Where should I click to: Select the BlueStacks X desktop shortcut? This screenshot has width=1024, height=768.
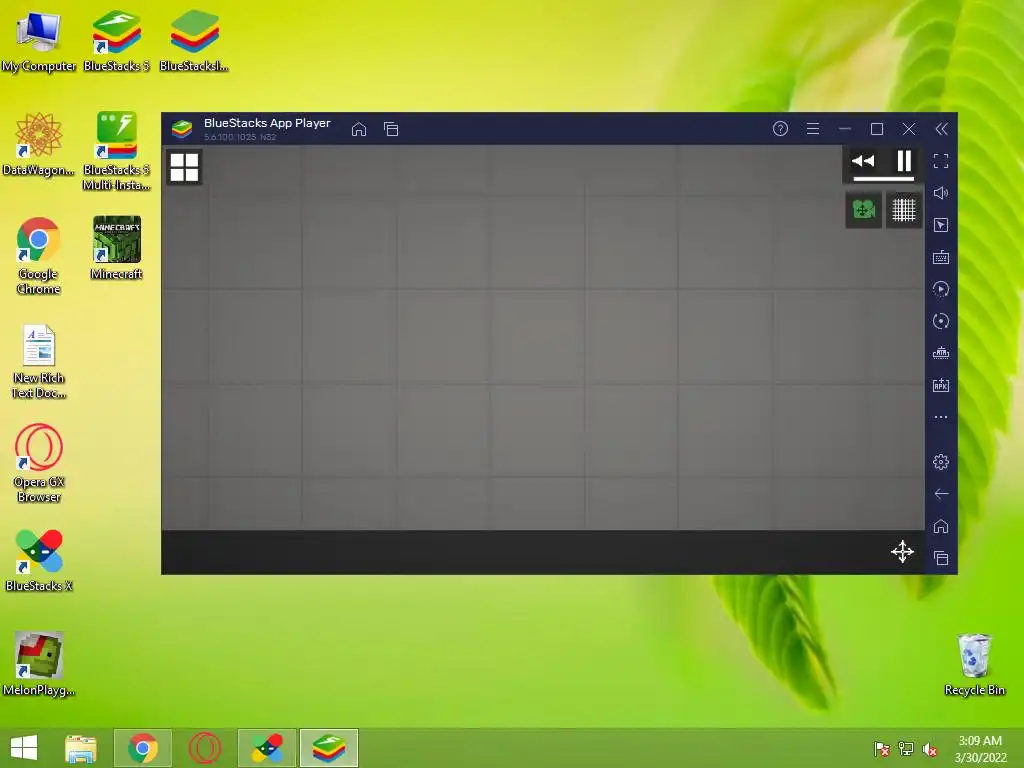pos(39,560)
